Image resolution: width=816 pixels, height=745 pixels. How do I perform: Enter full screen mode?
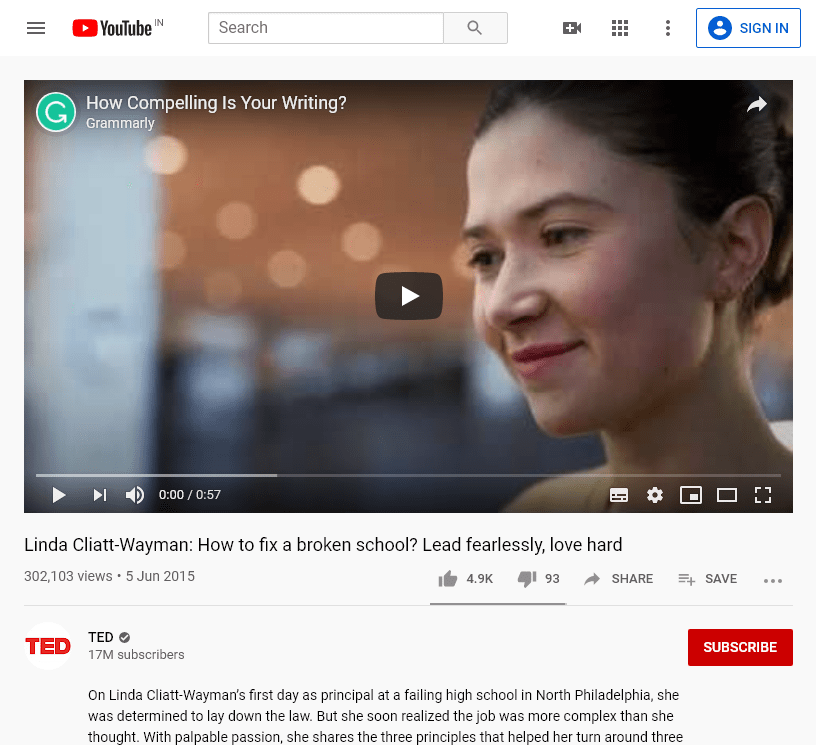point(763,495)
